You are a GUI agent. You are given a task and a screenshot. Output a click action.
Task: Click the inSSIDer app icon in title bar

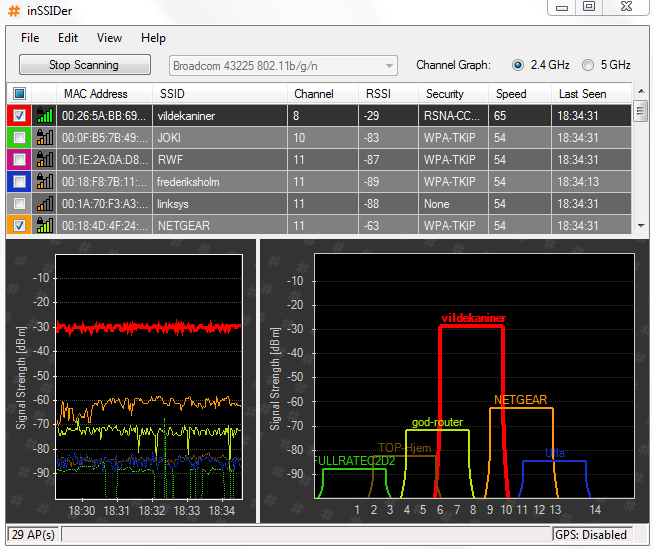14,11
